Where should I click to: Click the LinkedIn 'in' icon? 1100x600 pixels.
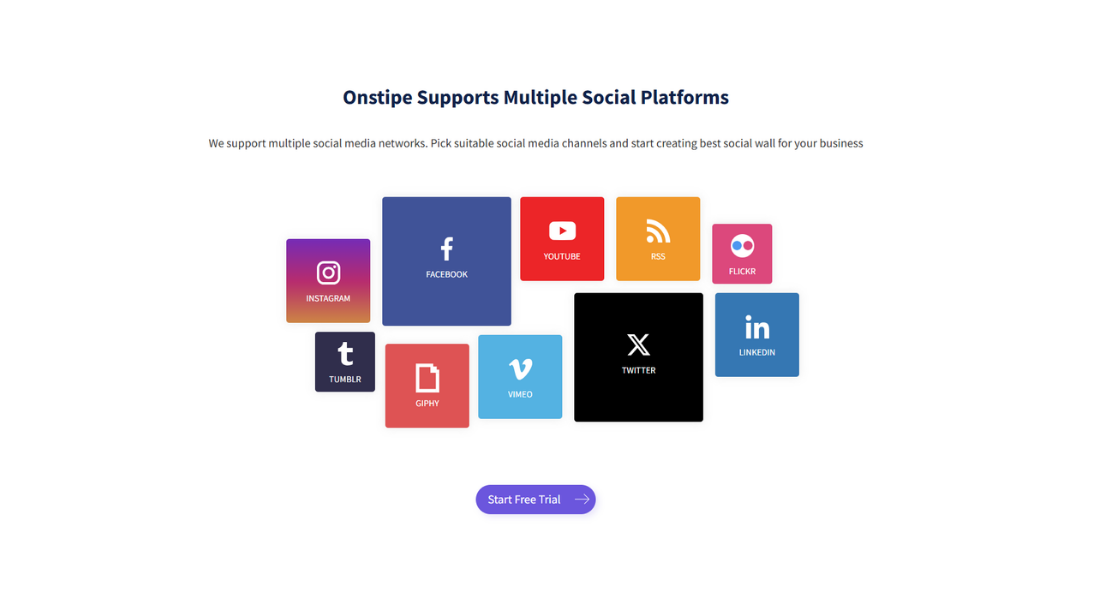pyautogui.click(x=757, y=327)
